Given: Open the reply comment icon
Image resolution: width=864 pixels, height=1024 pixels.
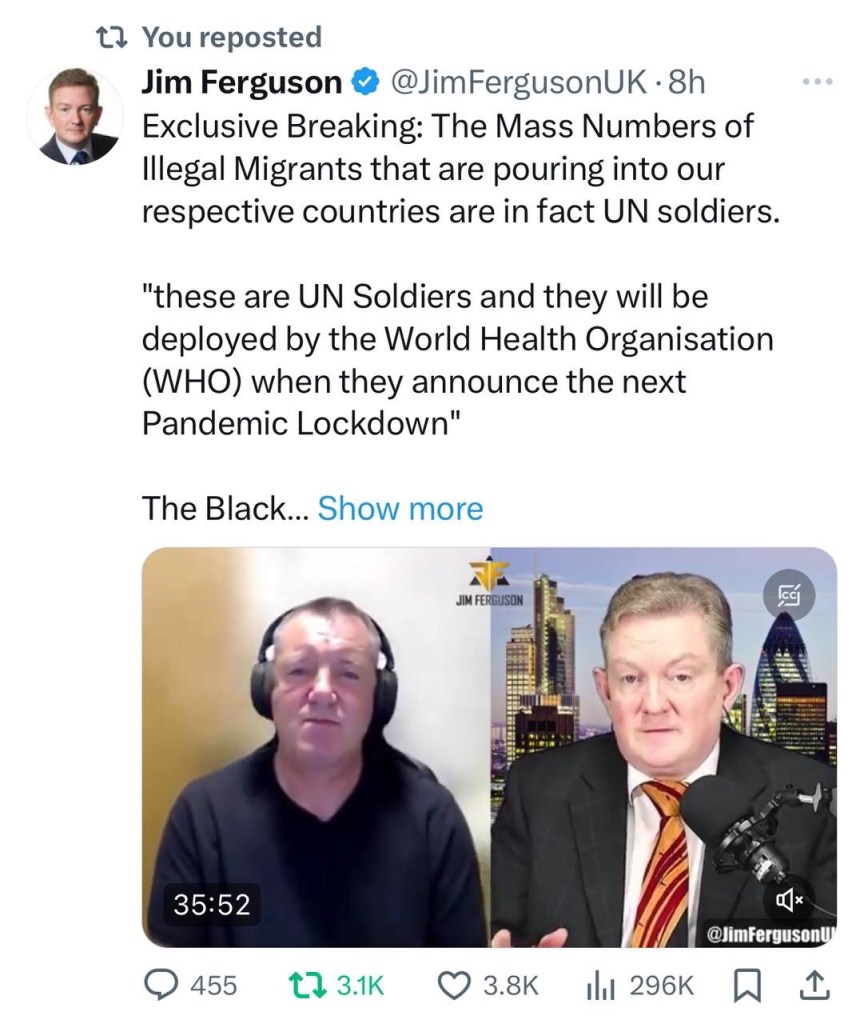Looking at the screenshot, I should pos(159,985).
